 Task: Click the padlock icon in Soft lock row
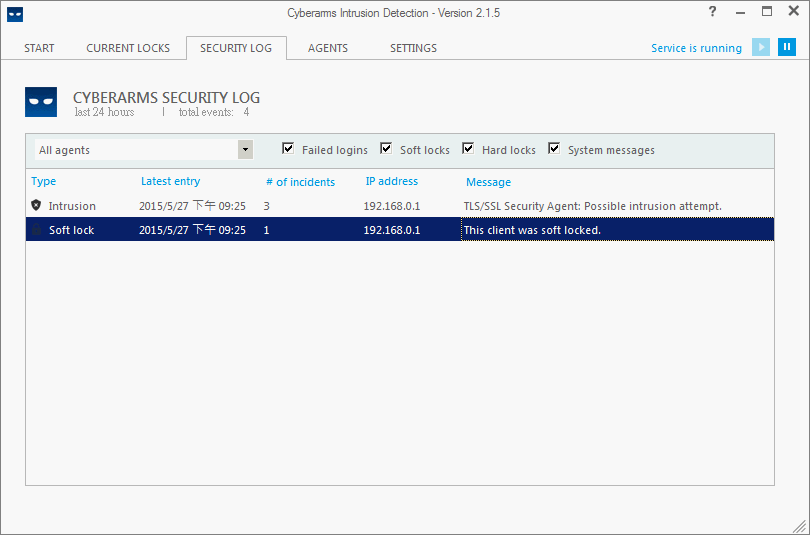pos(36,230)
